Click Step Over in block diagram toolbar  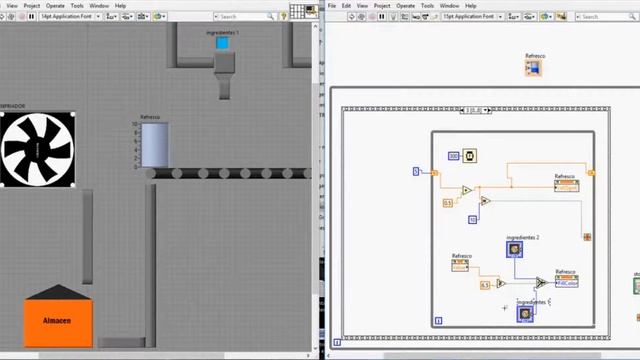[x=425, y=17]
